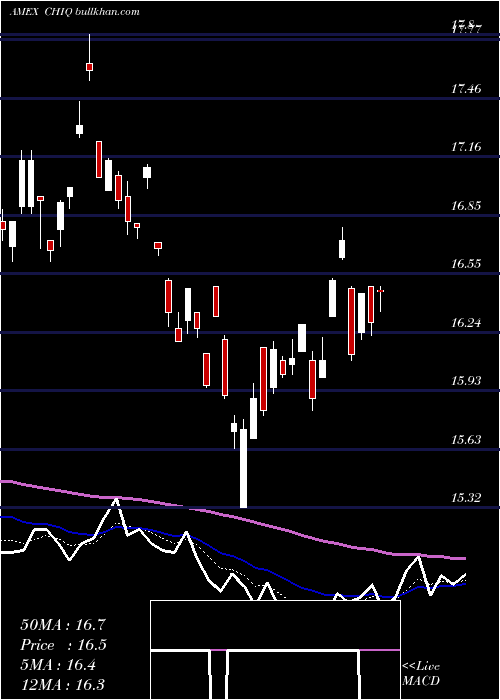
Task: Select the 15.93 price axis label
Action: tap(466, 381)
